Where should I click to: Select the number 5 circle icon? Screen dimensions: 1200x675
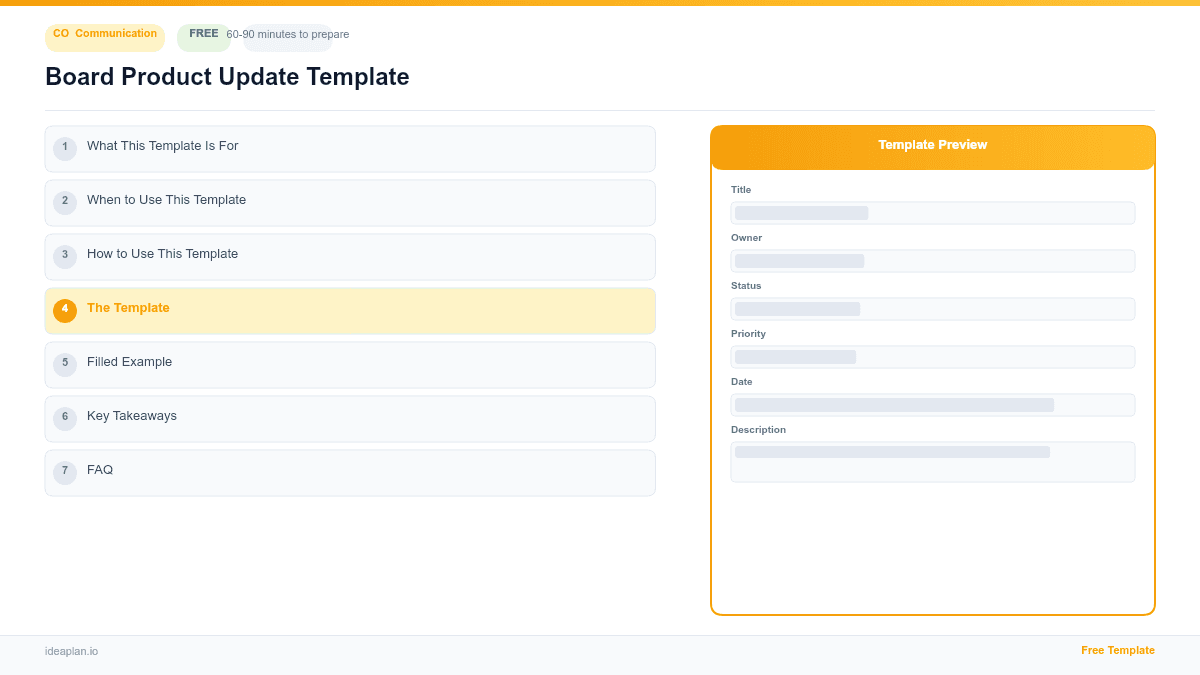(x=65, y=364)
